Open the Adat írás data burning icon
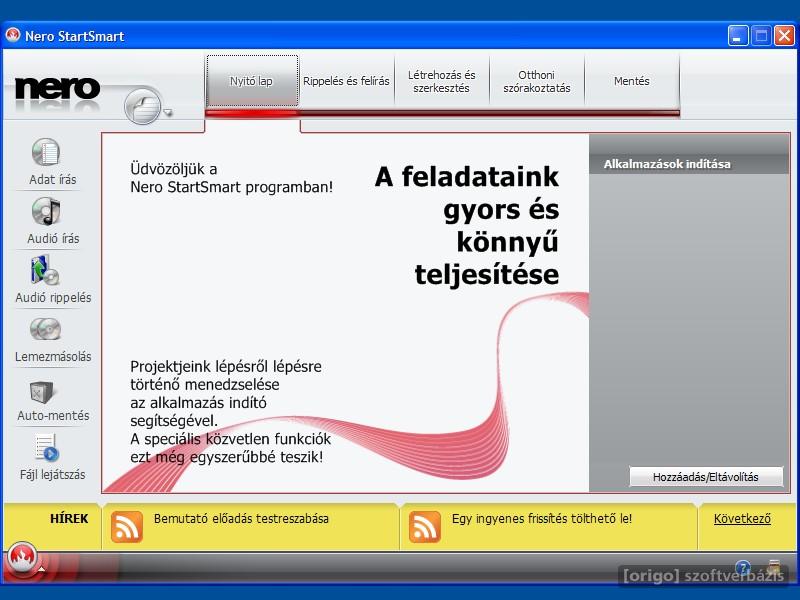Image resolution: width=800 pixels, height=600 pixels. pyautogui.click(x=46, y=152)
